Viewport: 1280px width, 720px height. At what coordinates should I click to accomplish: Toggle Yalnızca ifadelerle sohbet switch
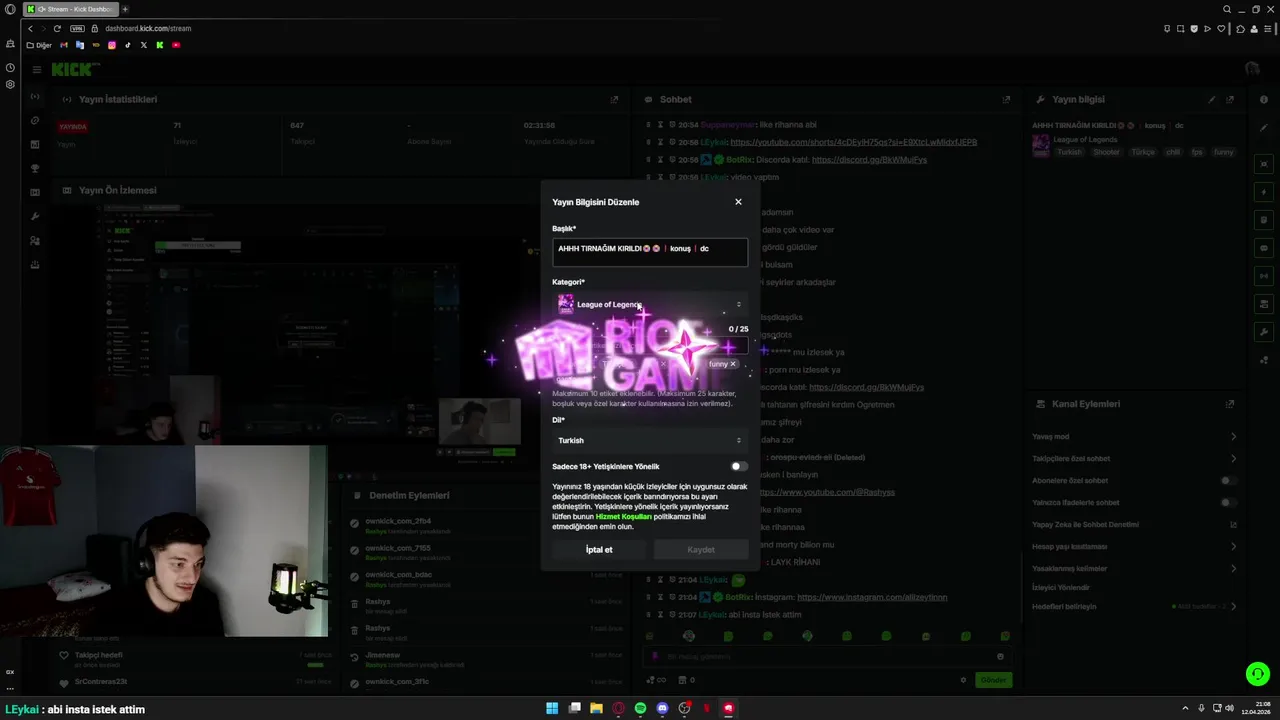(1229, 503)
